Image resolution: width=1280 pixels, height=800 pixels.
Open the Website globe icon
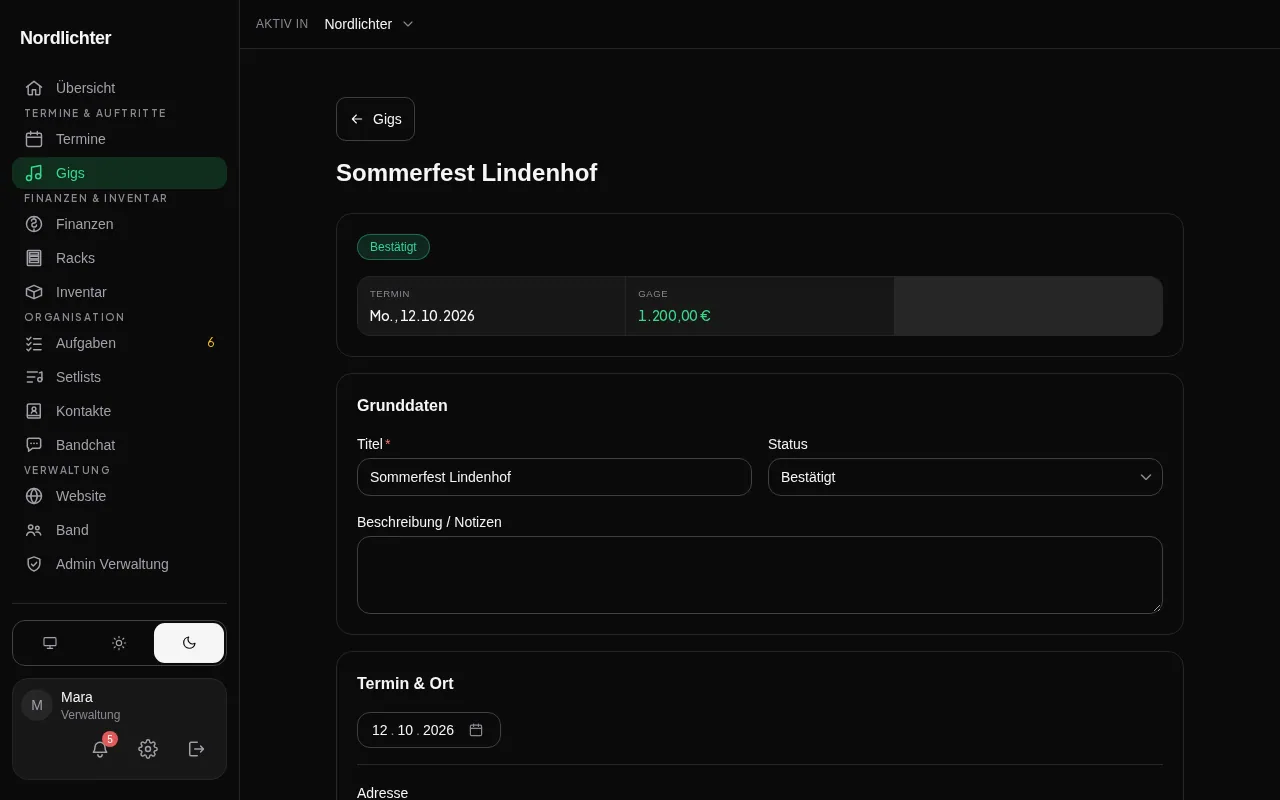34,496
